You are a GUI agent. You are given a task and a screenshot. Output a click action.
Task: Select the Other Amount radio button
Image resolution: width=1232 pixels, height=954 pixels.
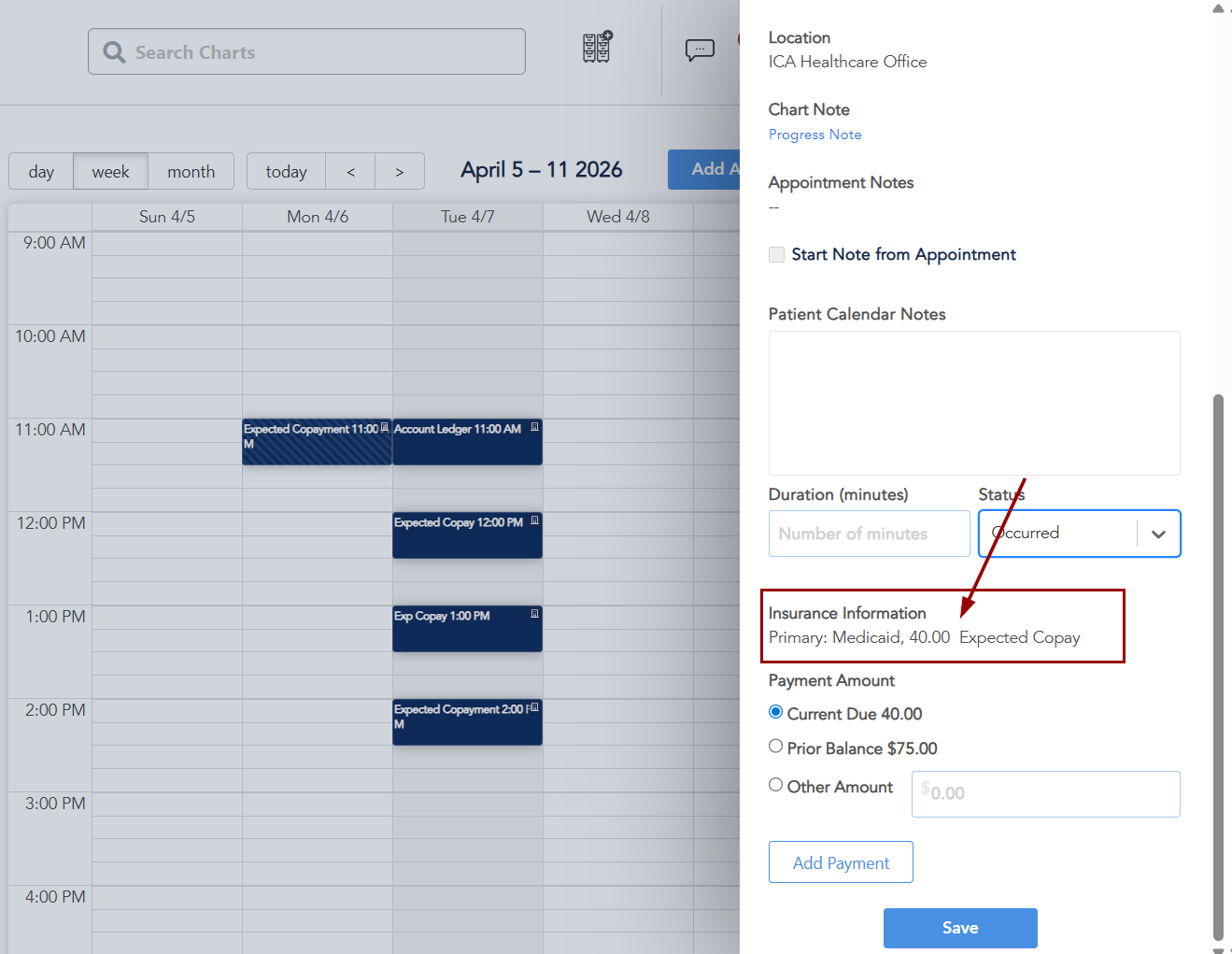775,785
